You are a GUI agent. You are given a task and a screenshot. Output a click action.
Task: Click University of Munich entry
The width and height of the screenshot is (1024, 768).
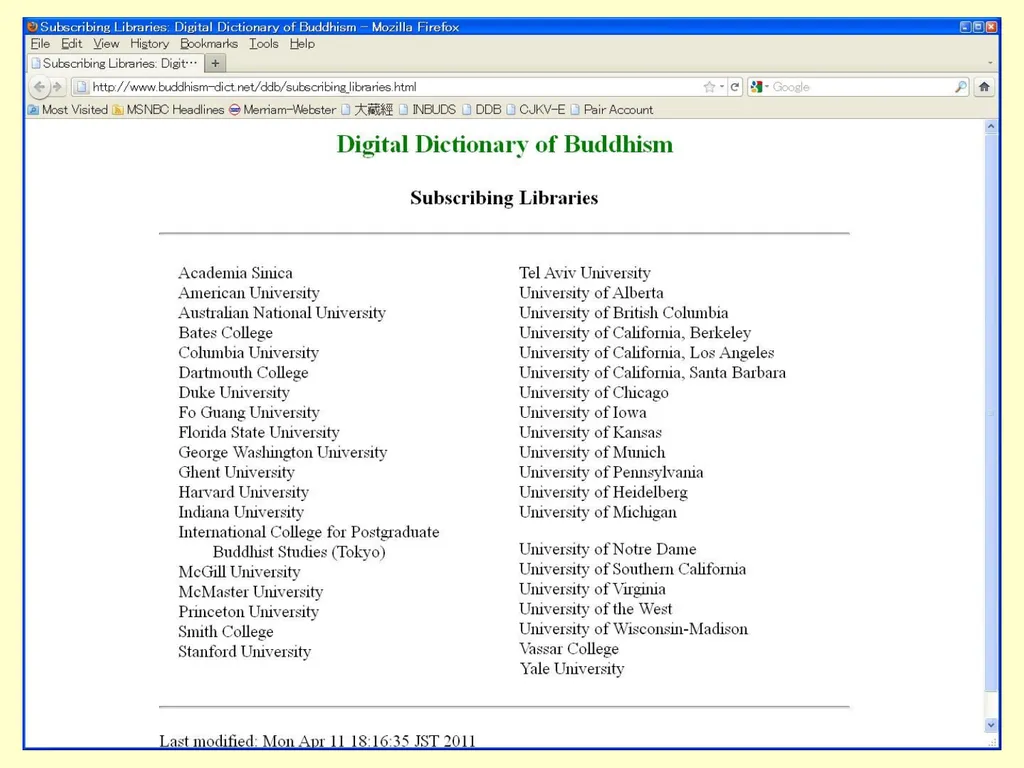pos(592,453)
